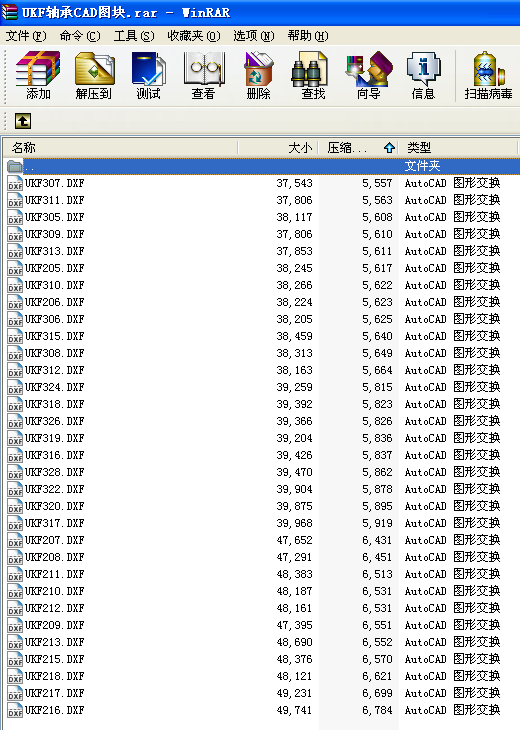The image size is (520, 730).
Task: Select file UKF313.DXF
Action: click(x=55, y=251)
